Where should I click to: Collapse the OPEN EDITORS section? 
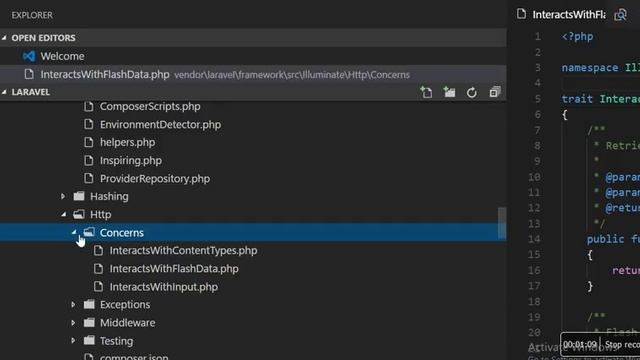(x=4, y=38)
